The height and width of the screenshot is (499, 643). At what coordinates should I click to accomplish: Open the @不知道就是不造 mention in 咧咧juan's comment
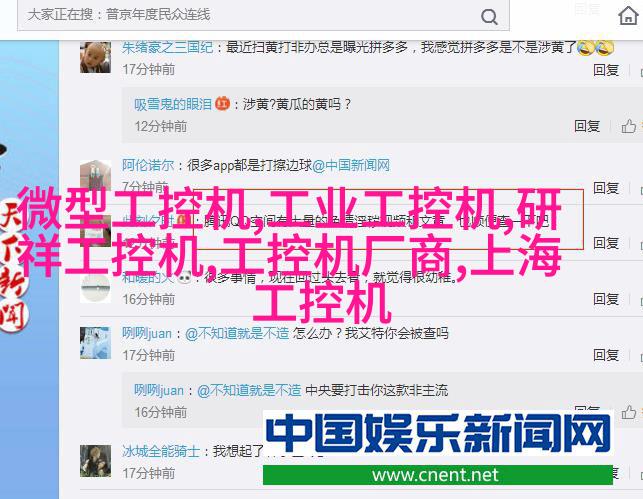click(x=237, y=333)
